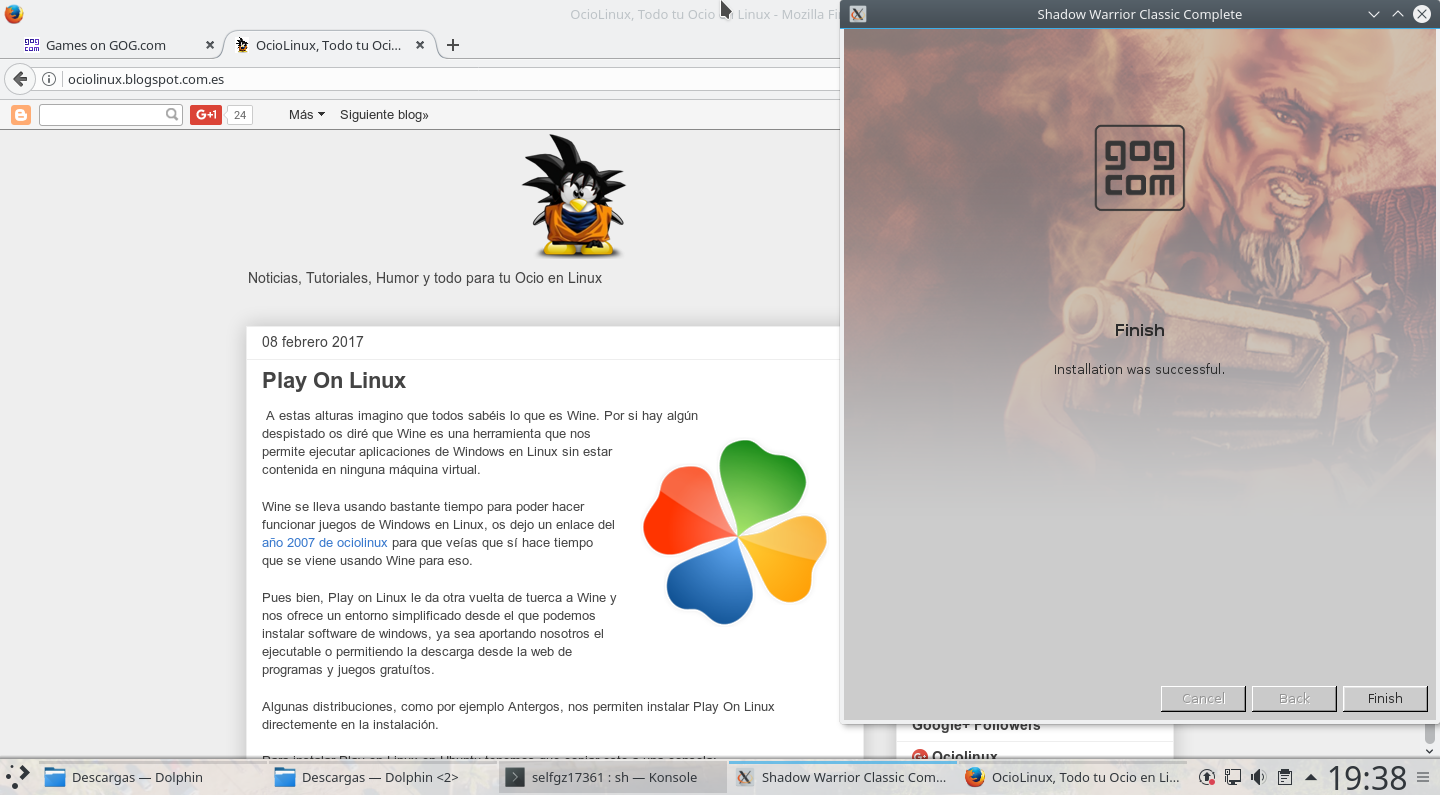Go back using Firefox back arrow
This screenshot has height=795, width=1440.
pyautogui.click(x=19, y=79)
